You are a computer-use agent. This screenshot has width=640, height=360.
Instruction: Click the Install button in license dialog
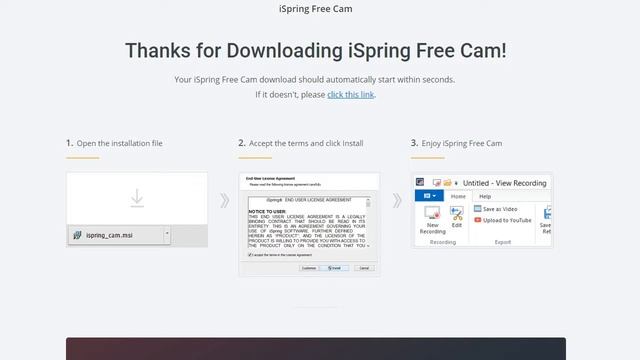pyautogui.click(x=335, y=268)
